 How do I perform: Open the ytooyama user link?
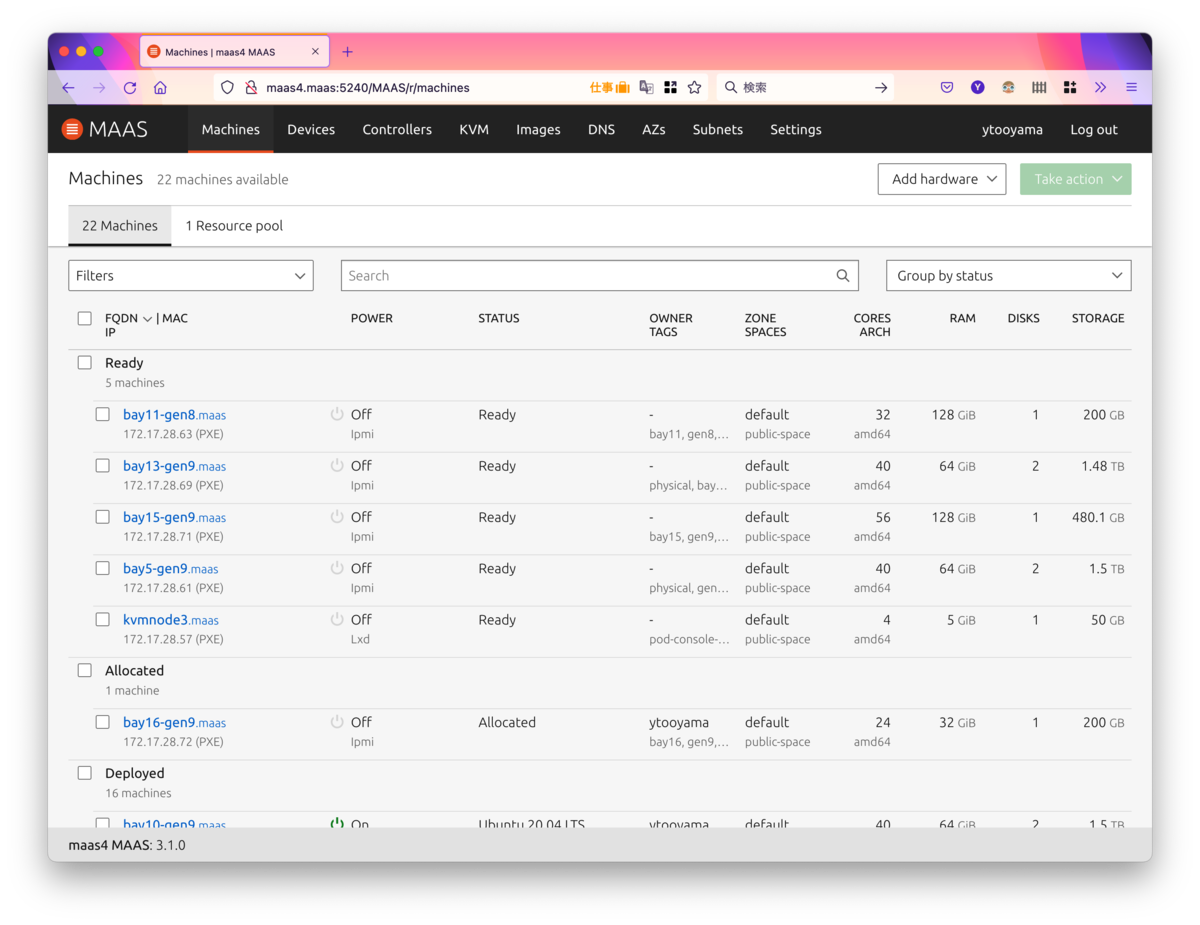(1012, 129)
